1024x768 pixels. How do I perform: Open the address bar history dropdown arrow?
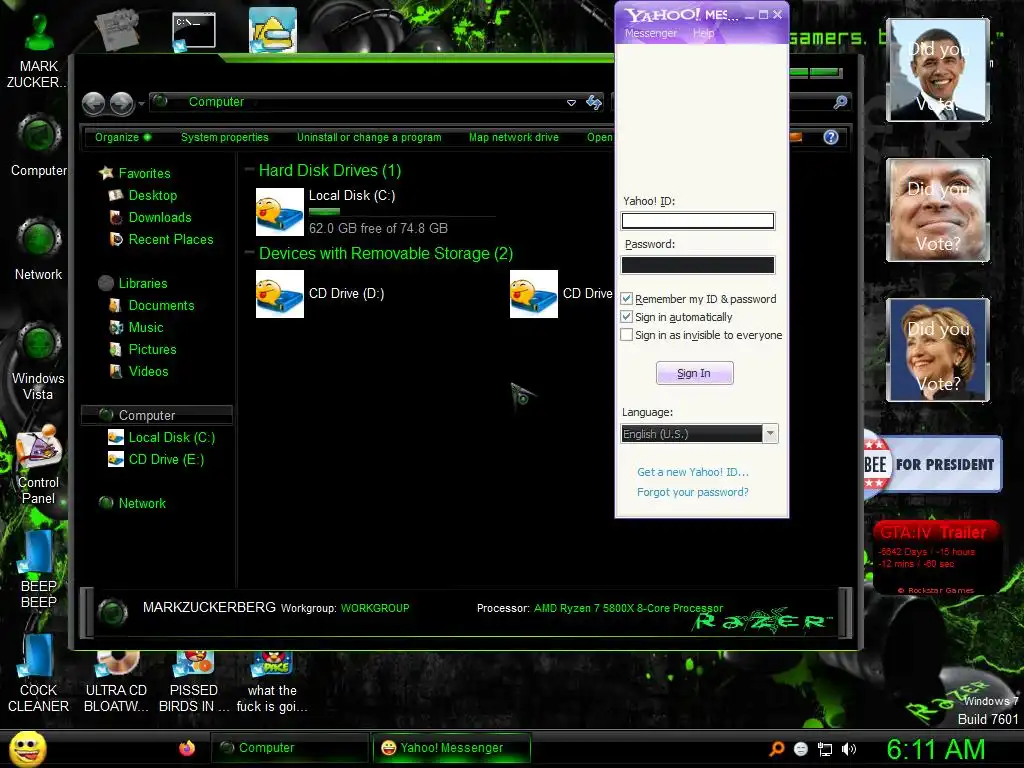pyautogui.click(x=571, y=103)
